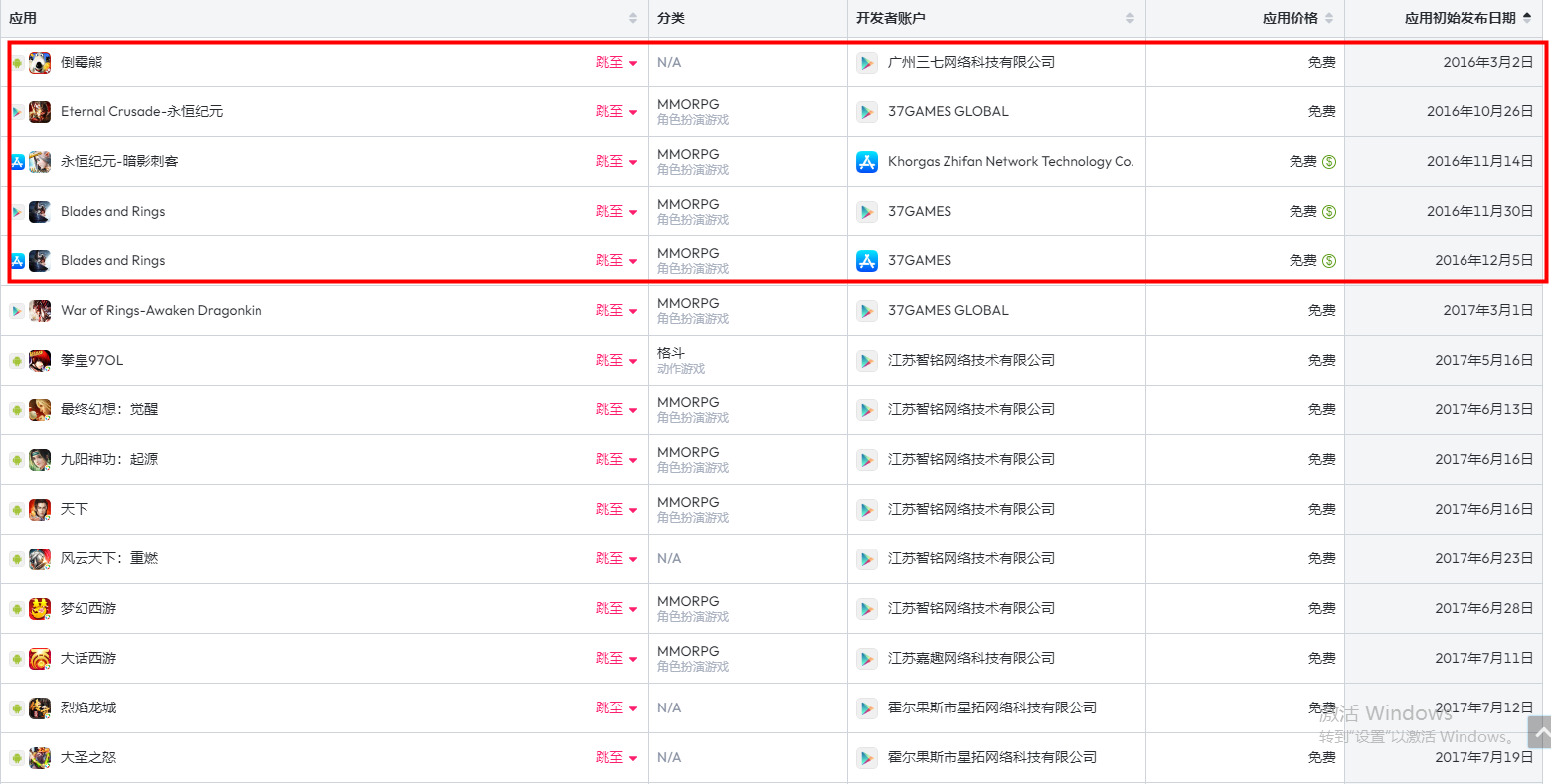The image size is (1551, 784).
Task: Click the 格斗 category for 拳皇97OL
Action: pos(671,353)
